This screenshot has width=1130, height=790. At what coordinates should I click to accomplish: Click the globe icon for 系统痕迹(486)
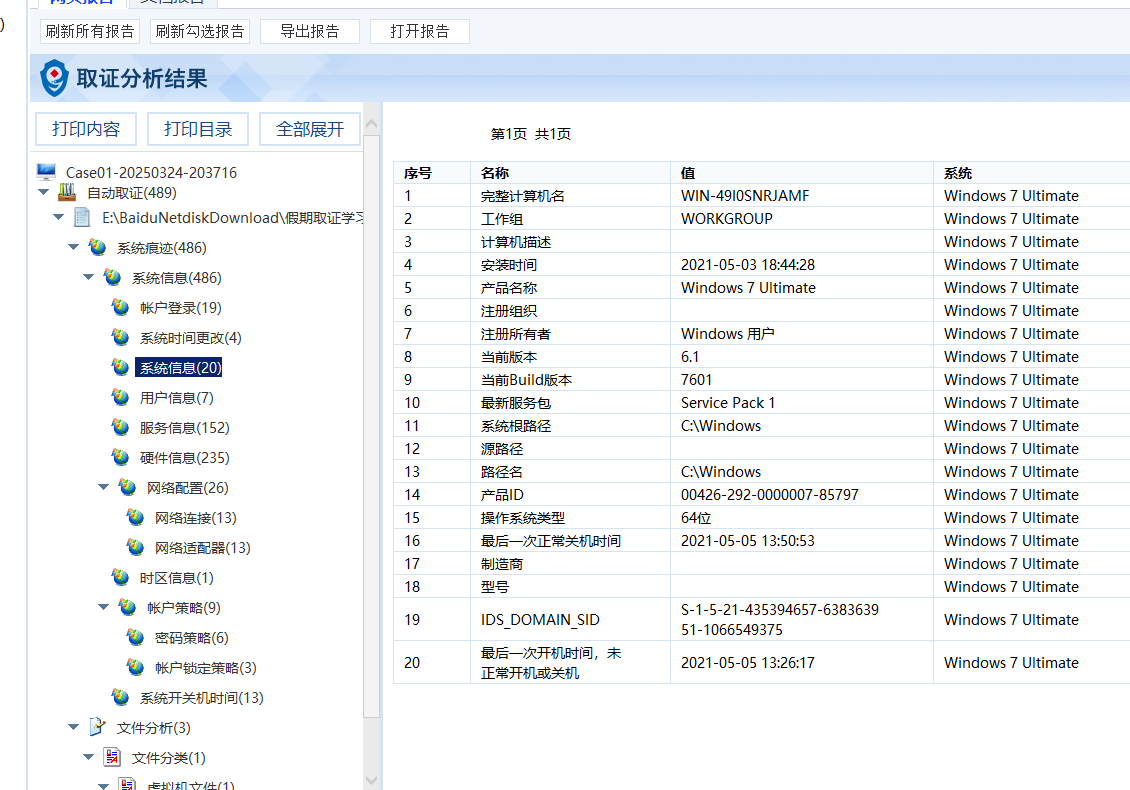click(97, 248)
